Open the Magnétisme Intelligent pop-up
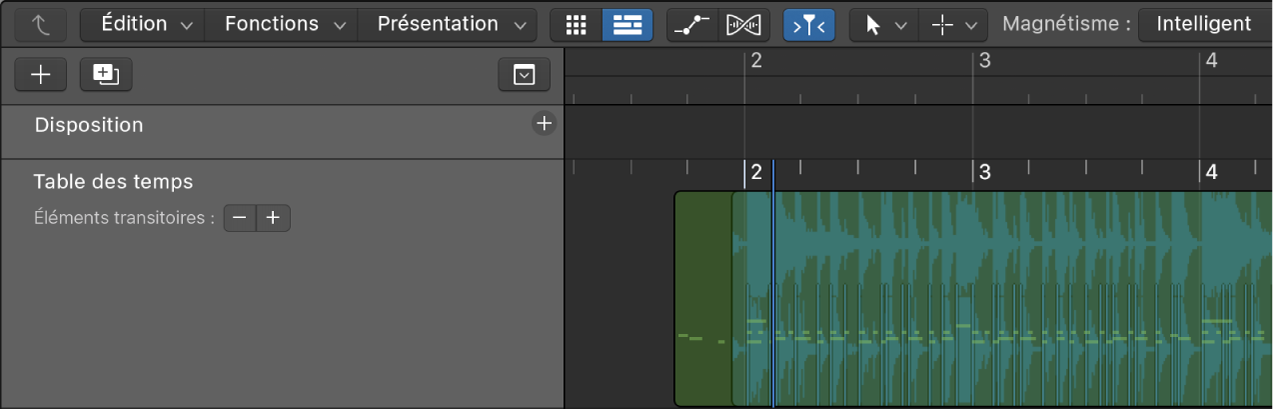The width and height of the screenshot is (1274, 410). pos(1203,25)
